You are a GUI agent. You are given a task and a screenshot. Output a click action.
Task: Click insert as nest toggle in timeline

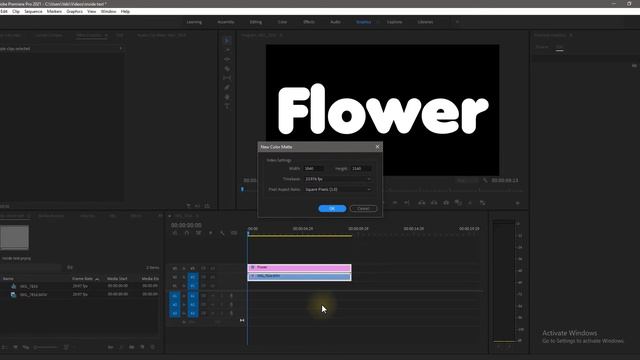175,233
